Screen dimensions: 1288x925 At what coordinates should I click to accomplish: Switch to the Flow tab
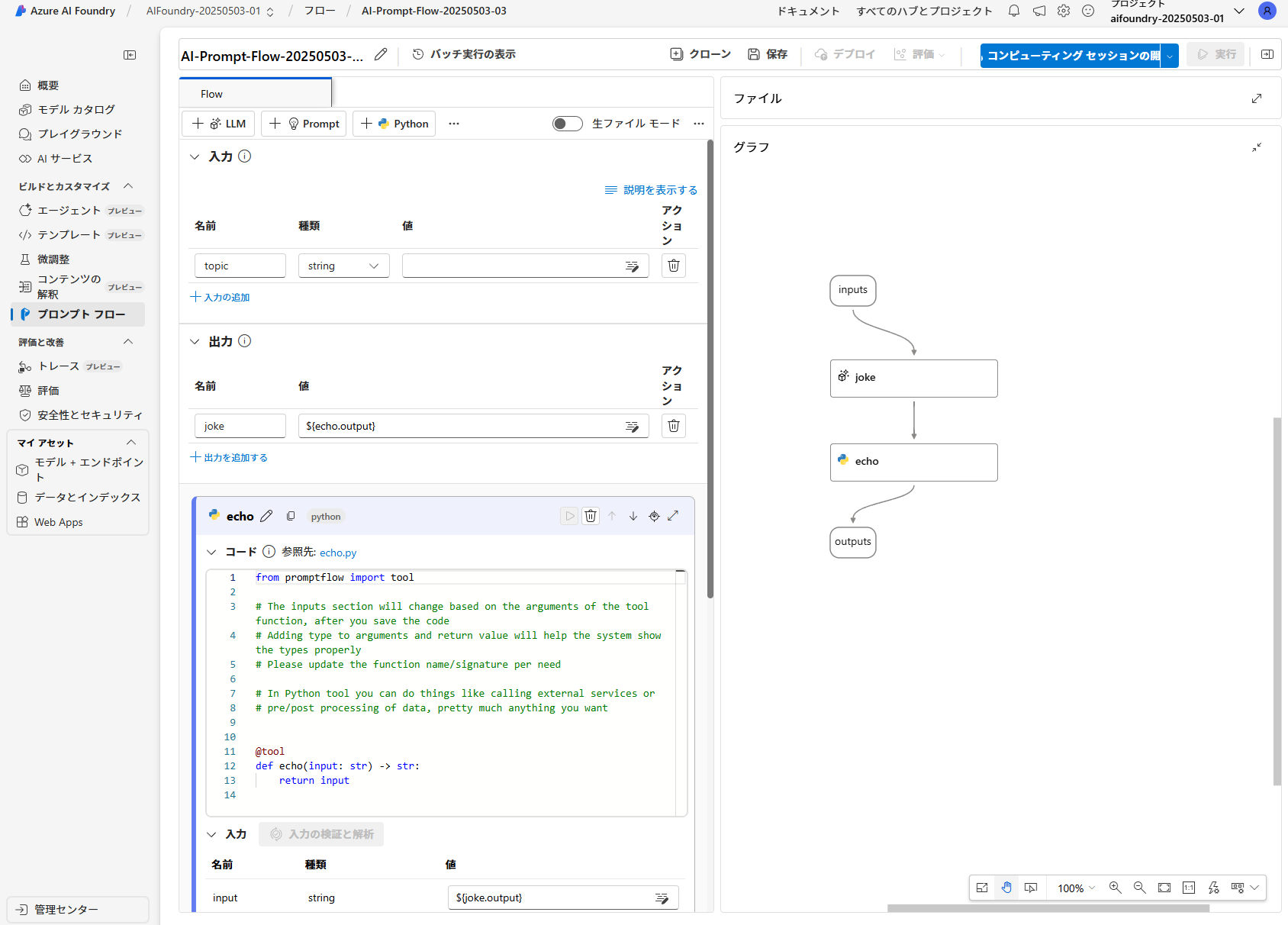[211, 93]
